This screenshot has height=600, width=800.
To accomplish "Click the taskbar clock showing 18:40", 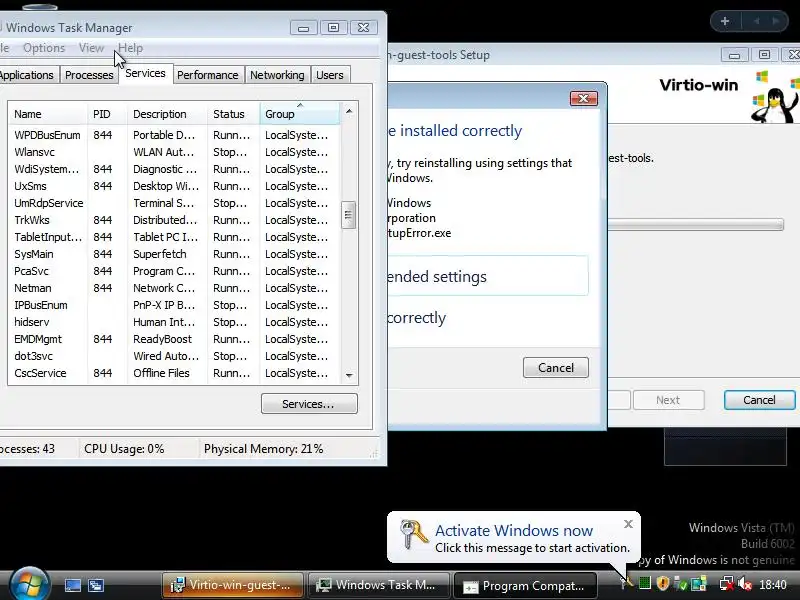I will click(x=773, y=584).
